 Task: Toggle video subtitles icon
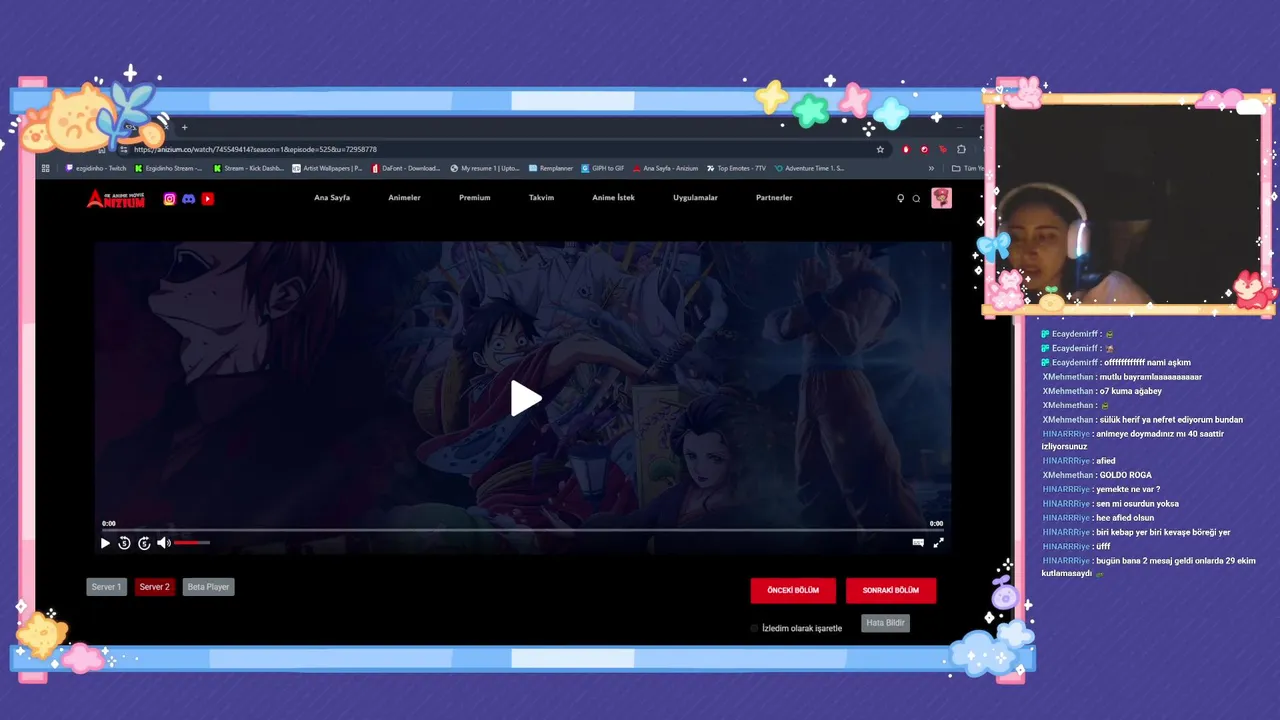coord(918,543)
